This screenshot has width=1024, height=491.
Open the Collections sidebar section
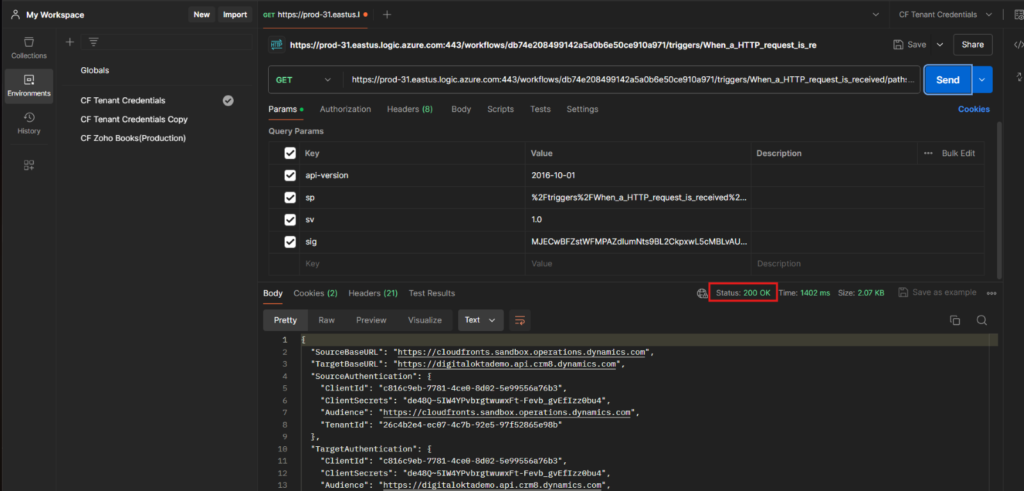[x=29, y=48]
